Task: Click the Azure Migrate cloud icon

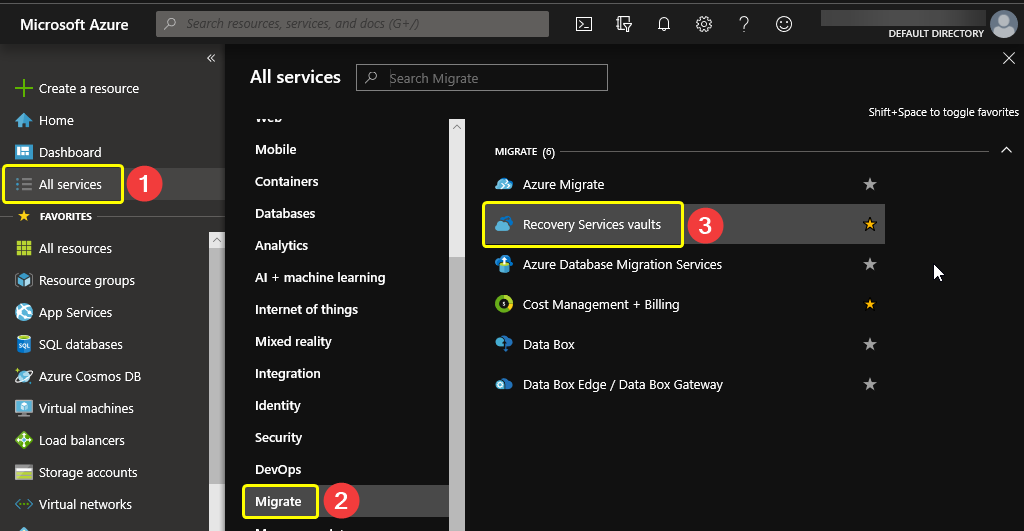Action: (504, 184)
